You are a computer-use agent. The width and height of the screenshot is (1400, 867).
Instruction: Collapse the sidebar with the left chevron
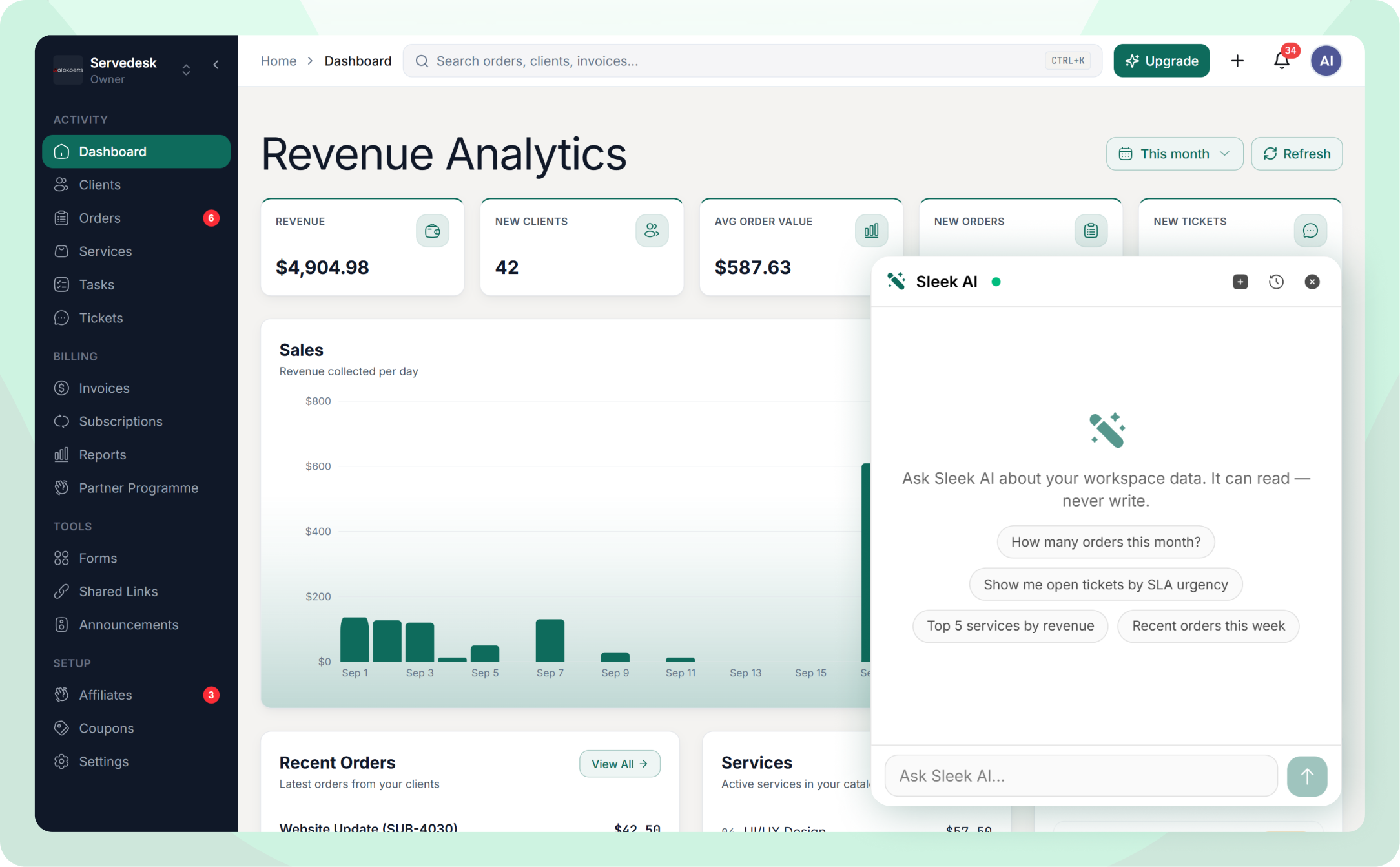point(216,65)
